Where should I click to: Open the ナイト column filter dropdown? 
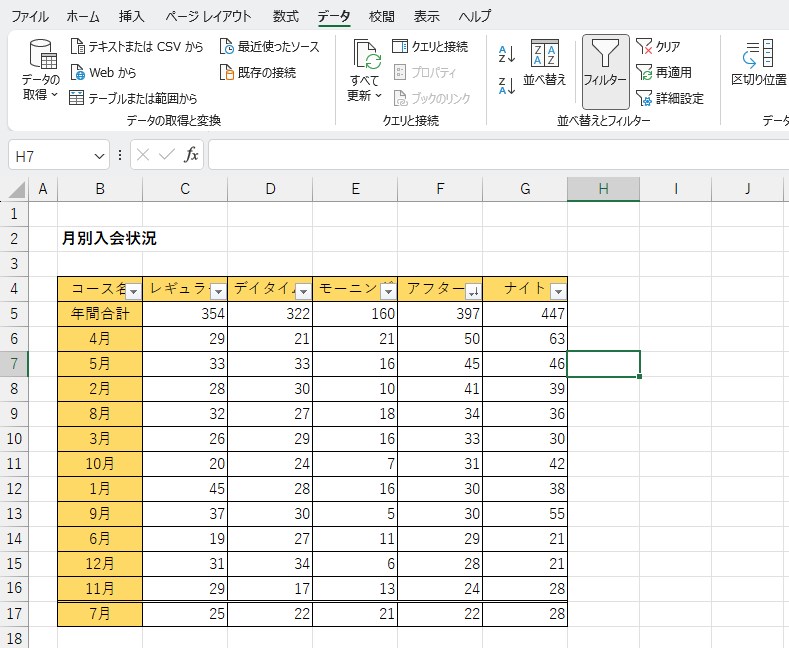click(x=558, y=291)
